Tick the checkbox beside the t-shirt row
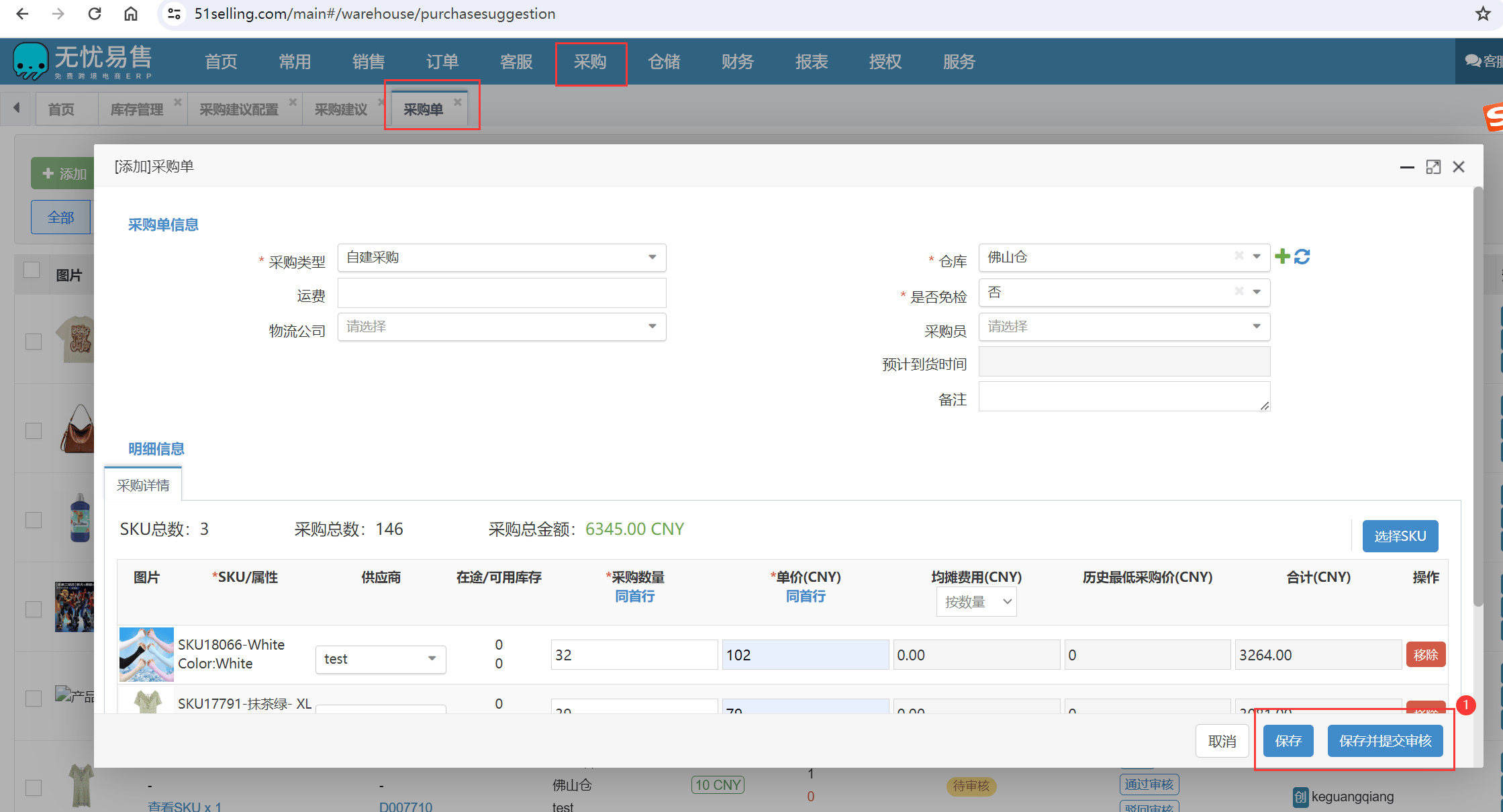The width and height of the screenshot is (1503, 812). (x=34, y=341)
